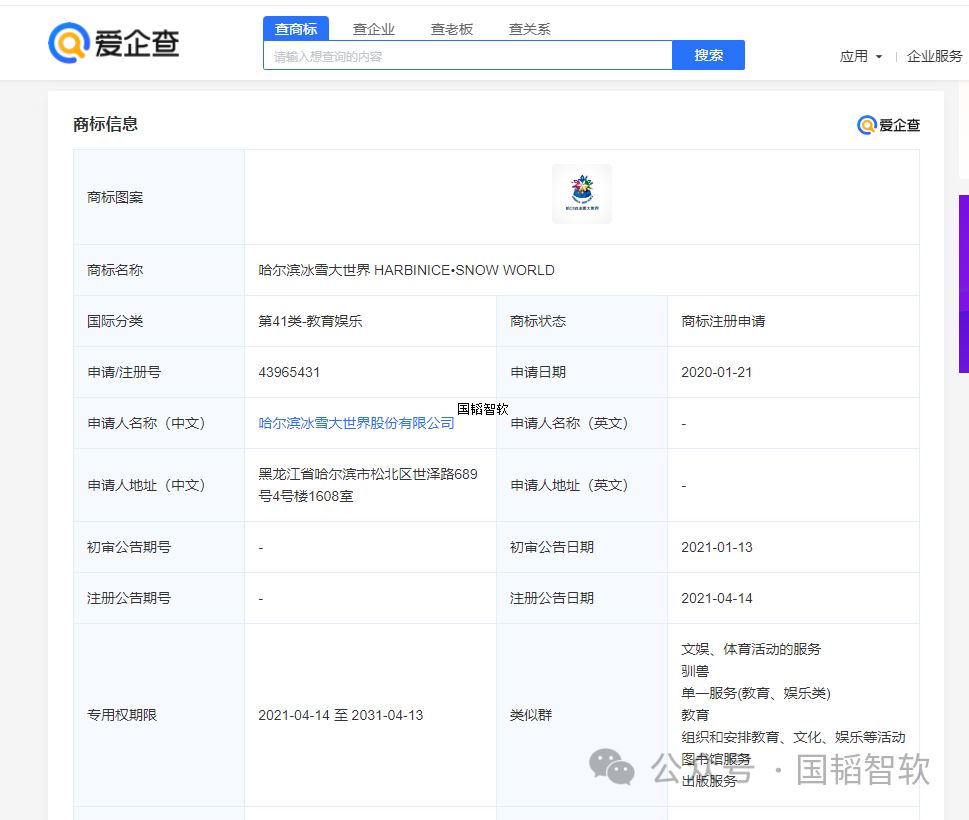Click the purple side panel on the right edge
This screenshot has height=820, width=969.
964,284
